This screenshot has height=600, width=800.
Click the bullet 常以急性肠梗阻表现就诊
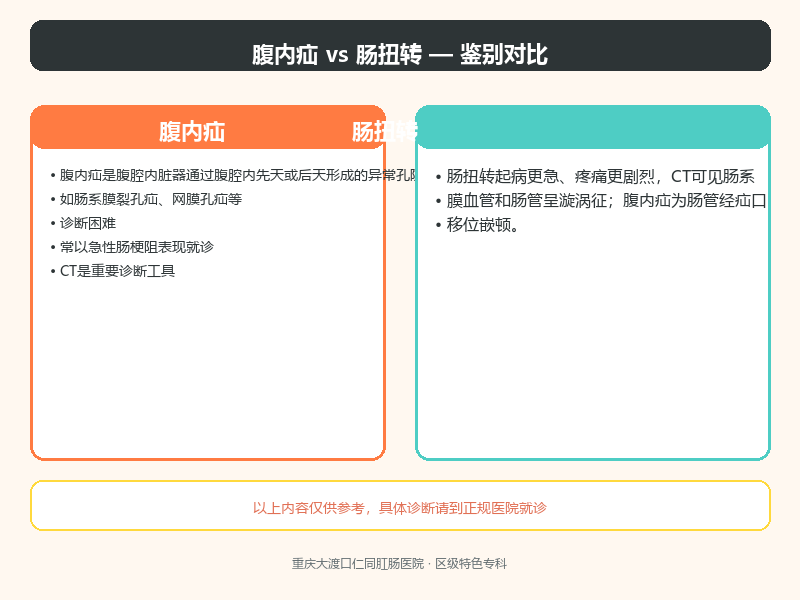[132, 247]
